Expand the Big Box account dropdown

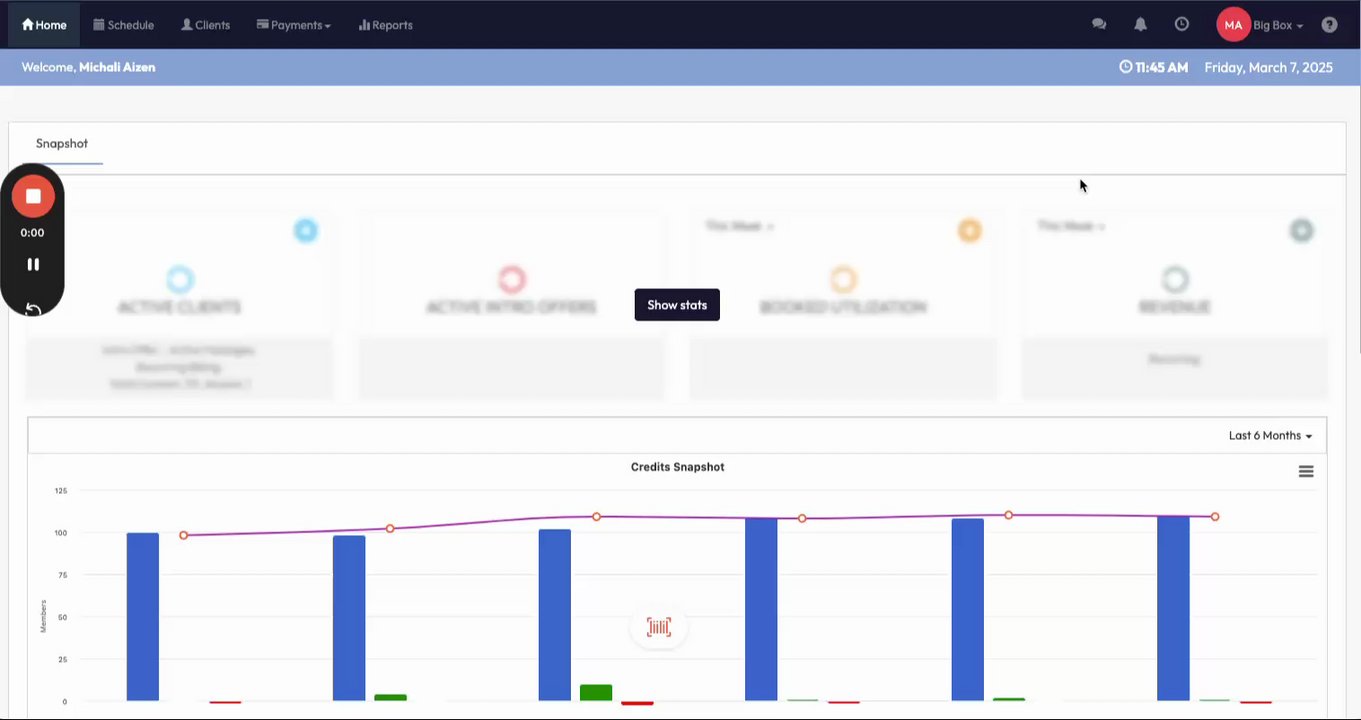1278,25
